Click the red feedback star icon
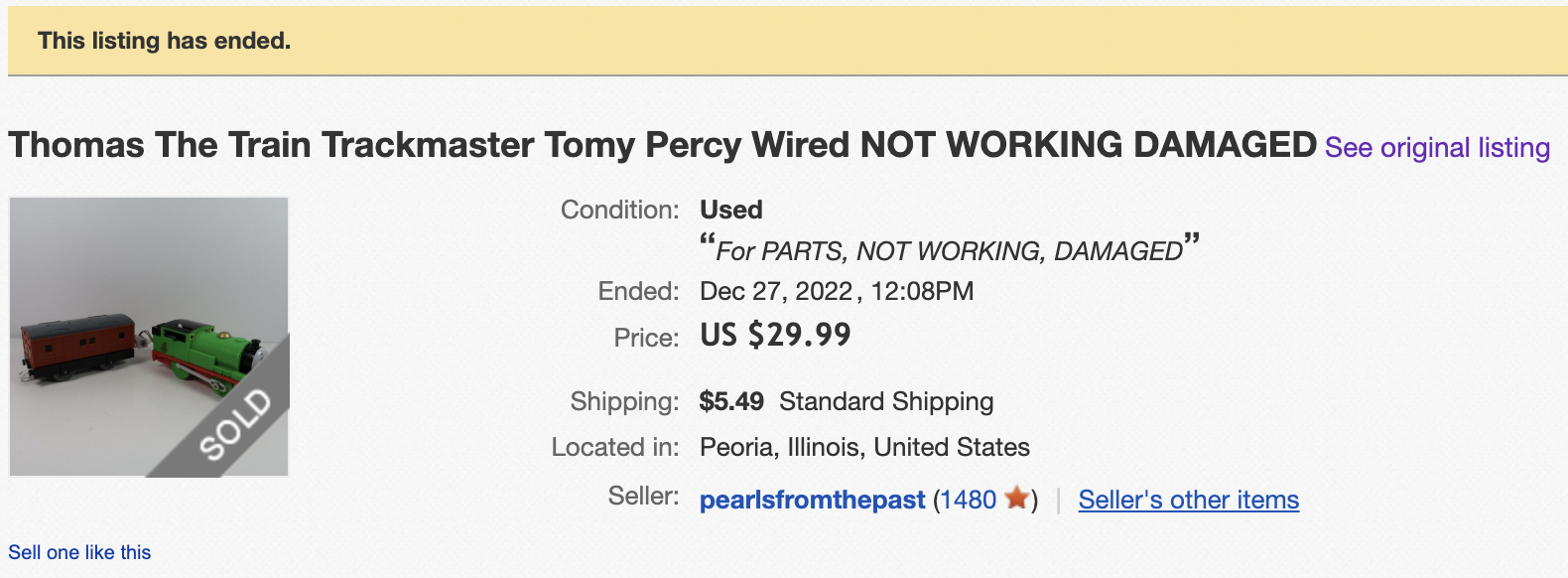This screenshot has height=578, width=1568. 1016,498
